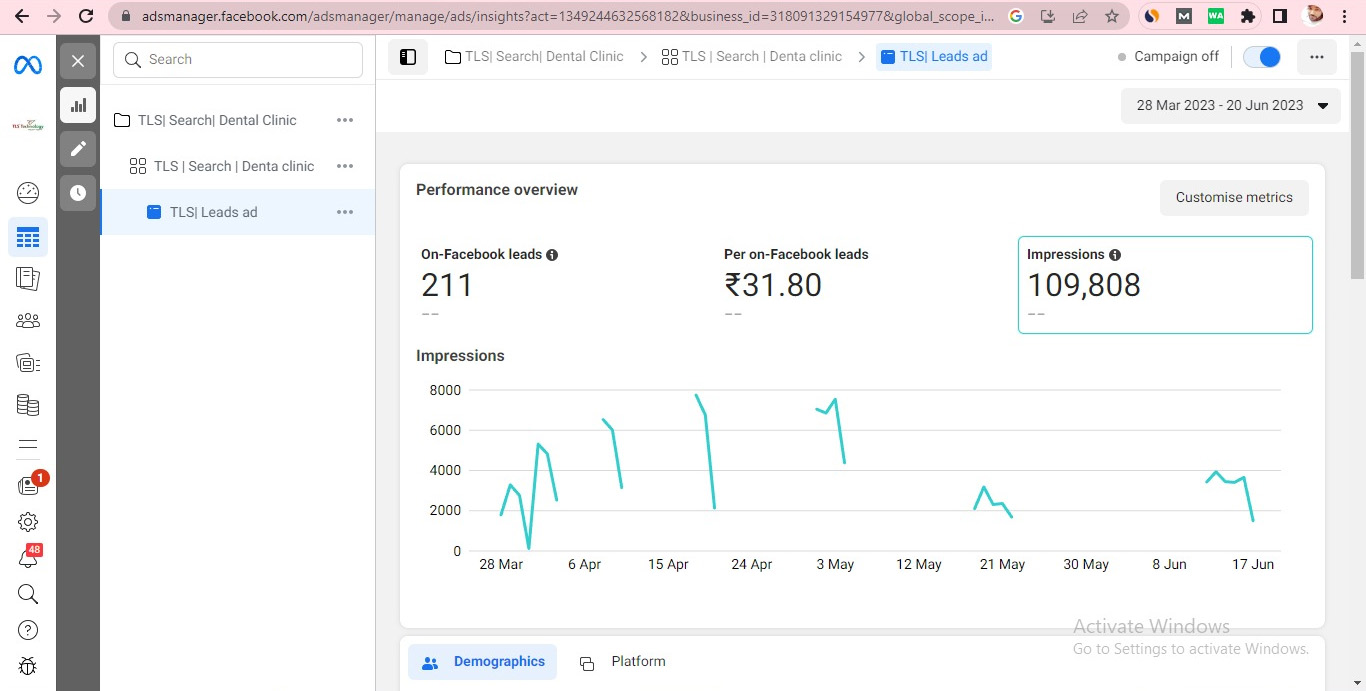The width and height of the screenshot is (1366, 691).
Task: Open the charts view icon
Action: pos(78,105)
